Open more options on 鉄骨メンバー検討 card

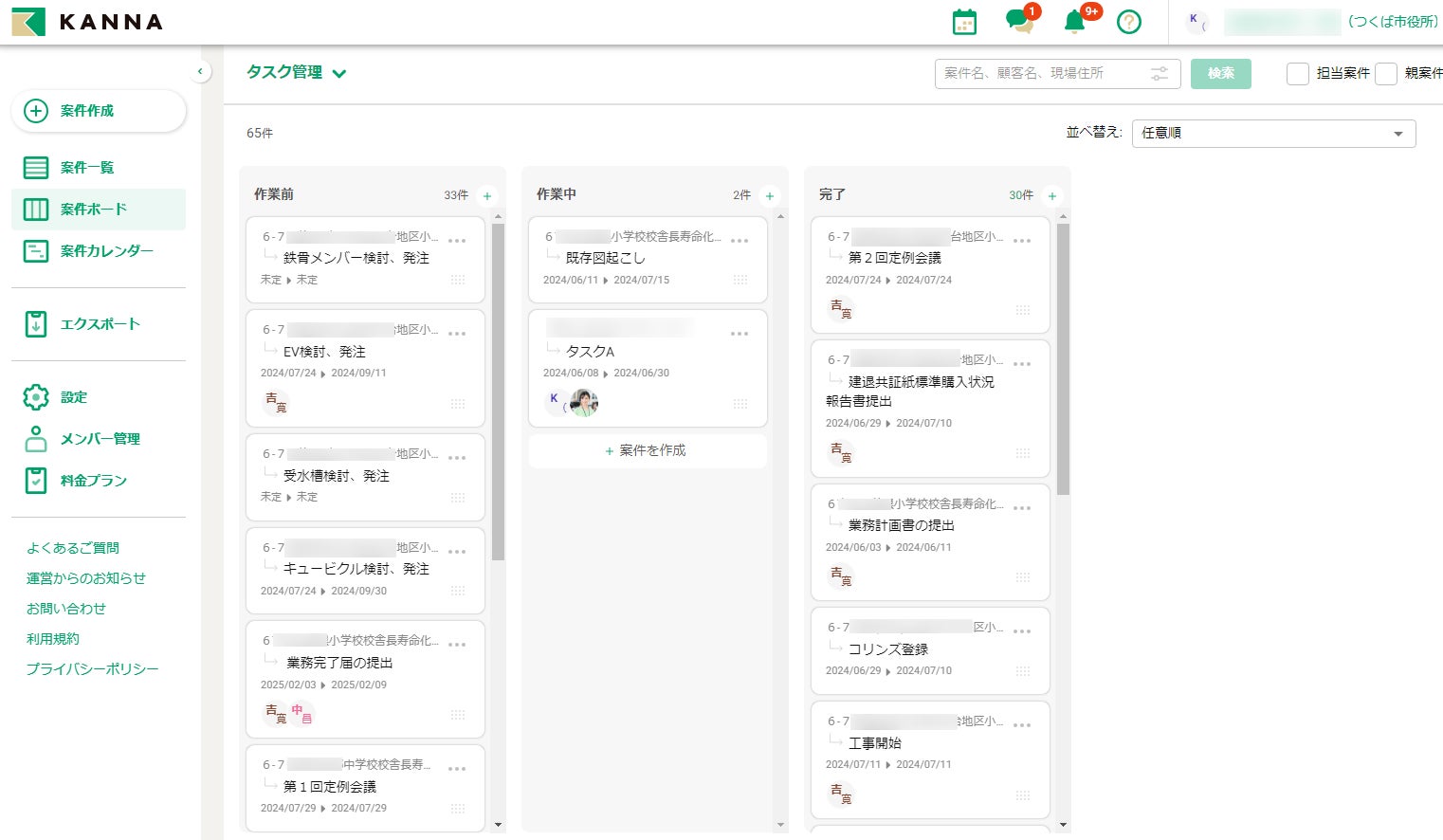[x=457, y=241]
